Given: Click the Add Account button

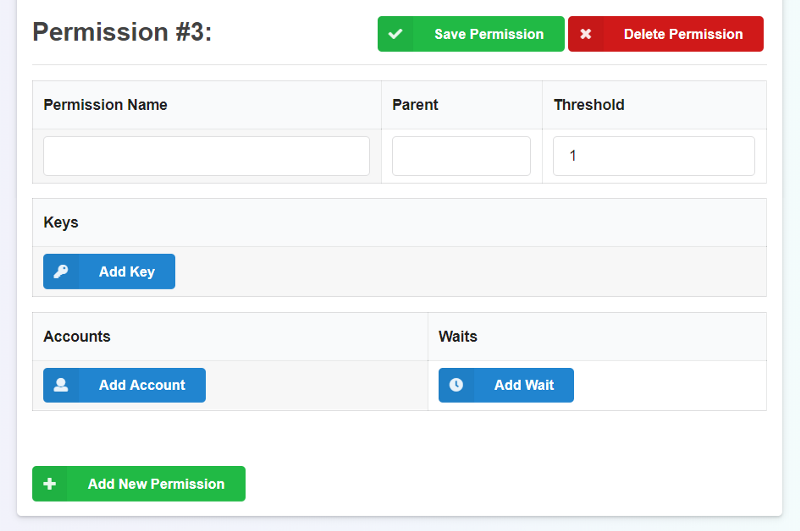Looking at the screenshot, I should [124, 385].
